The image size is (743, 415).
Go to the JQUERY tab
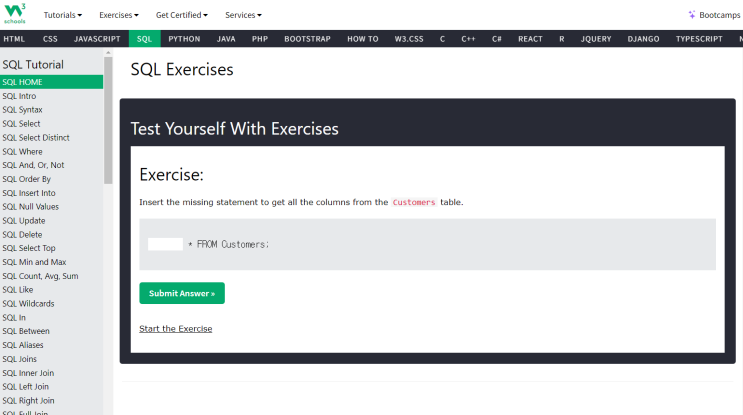tap(596, 39)
